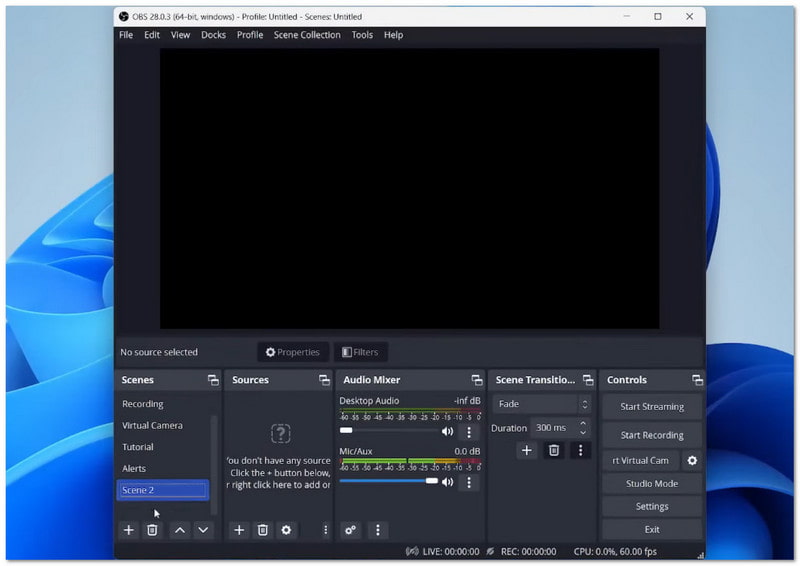This screenshot has height=566, width=800.
Task: Undock the Scene Transitions panel
Action: coord(588,380)
